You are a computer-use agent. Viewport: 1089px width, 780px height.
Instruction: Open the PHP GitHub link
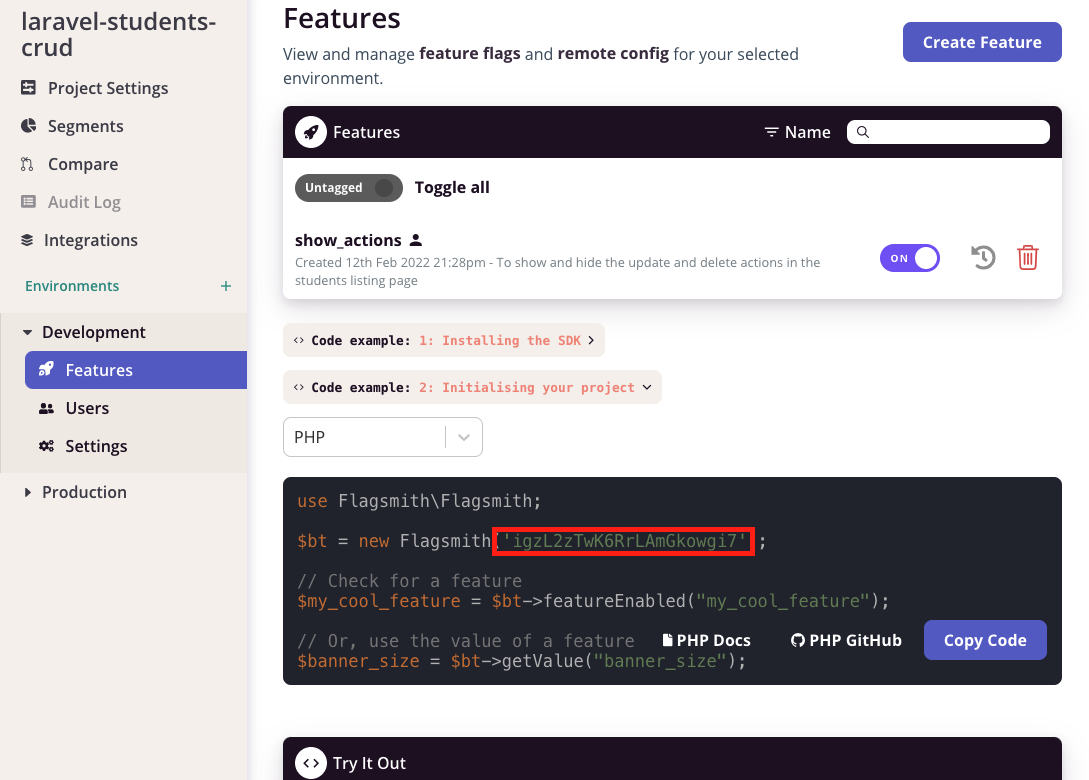(846, 640)
